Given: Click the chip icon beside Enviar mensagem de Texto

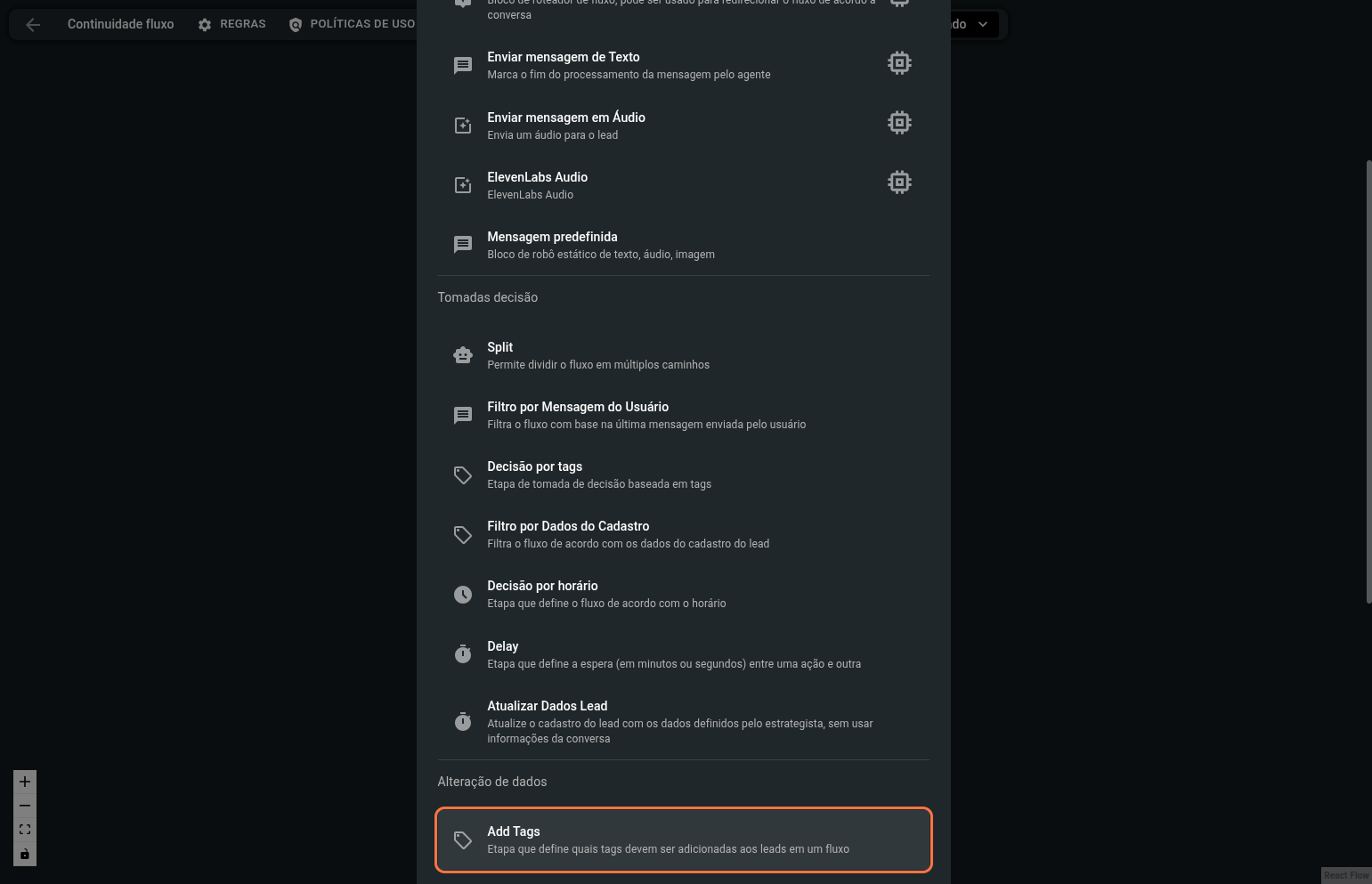Looking at the screenshot, I should (899, 63).
